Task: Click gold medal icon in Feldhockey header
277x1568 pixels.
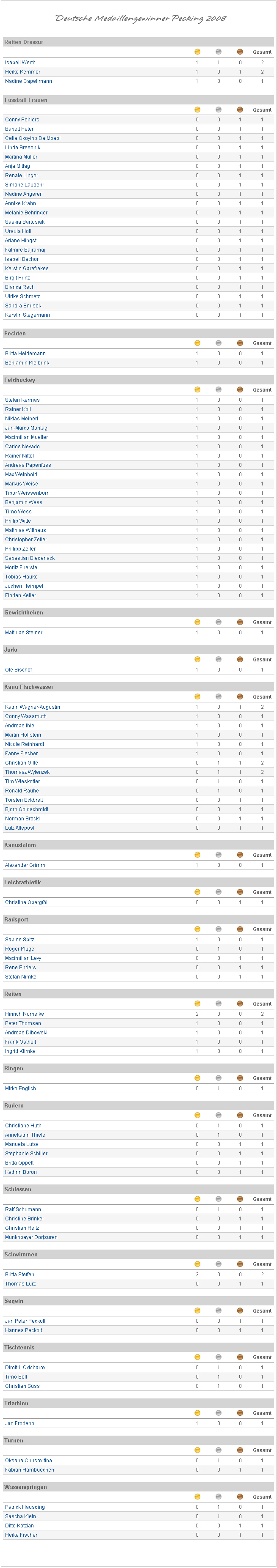Action: (197, 389)
